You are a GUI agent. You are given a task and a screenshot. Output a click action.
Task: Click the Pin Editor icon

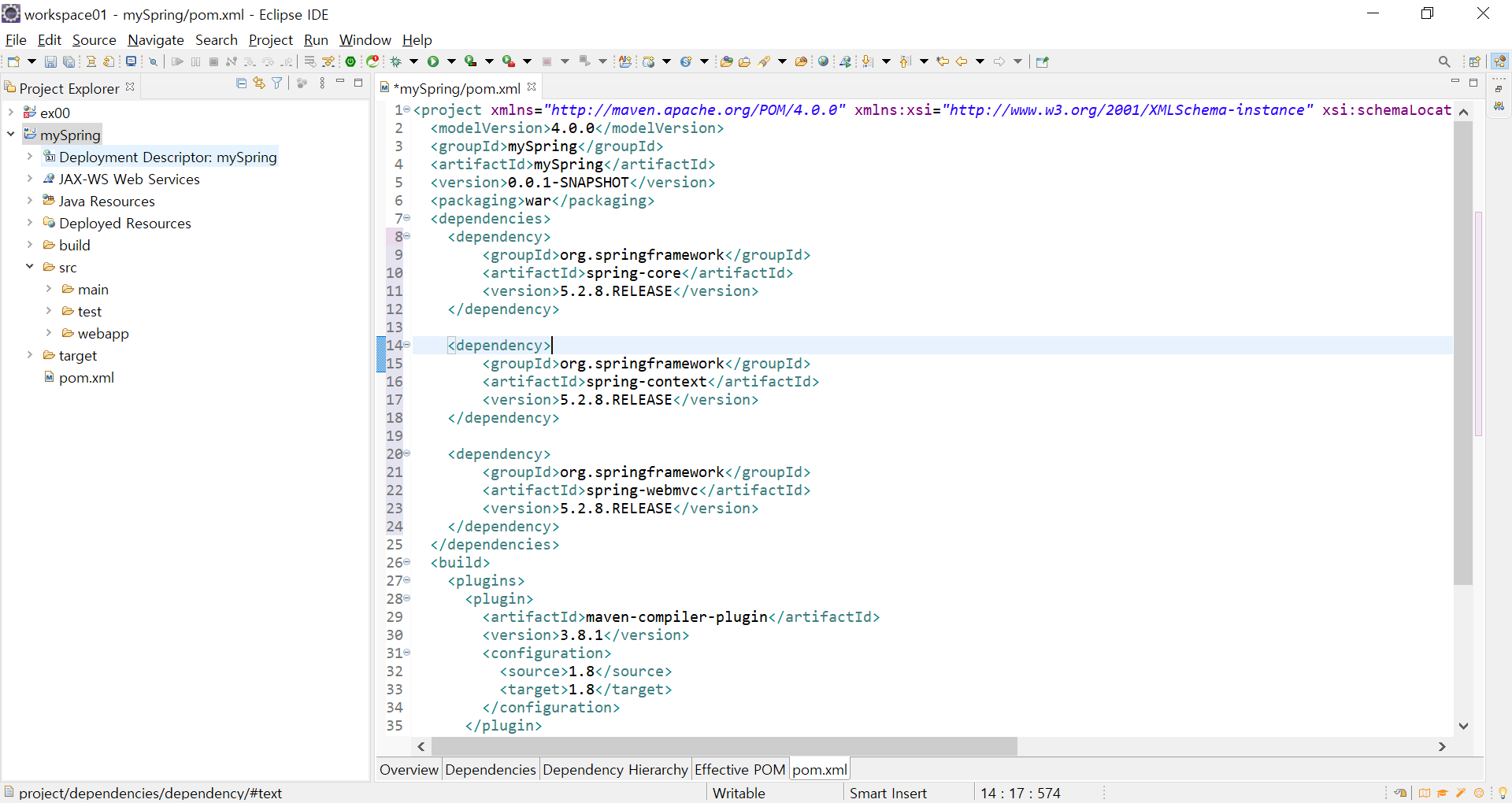coord(1043,61)
